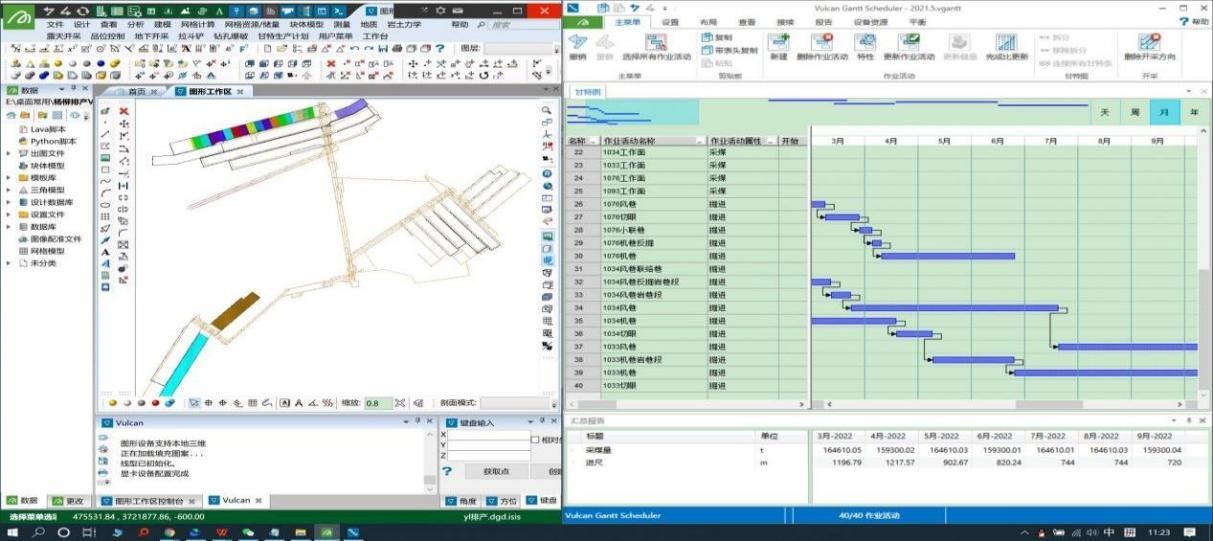Click the zoom scale value field 0.8
This screenshot has width=1213, height=541.
pyautogui.click(x=378, y=403)
